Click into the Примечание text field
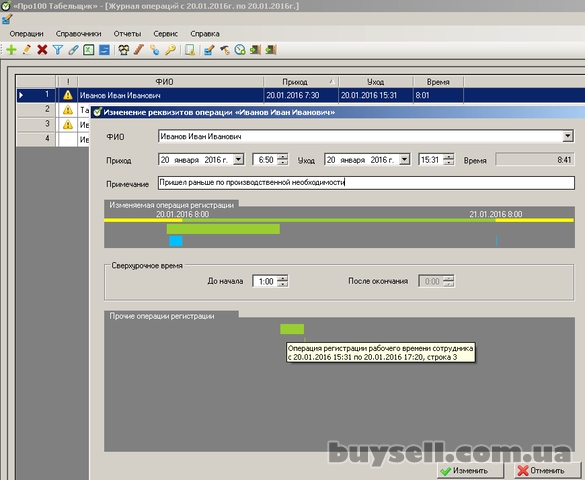 [x=366, y=183]
